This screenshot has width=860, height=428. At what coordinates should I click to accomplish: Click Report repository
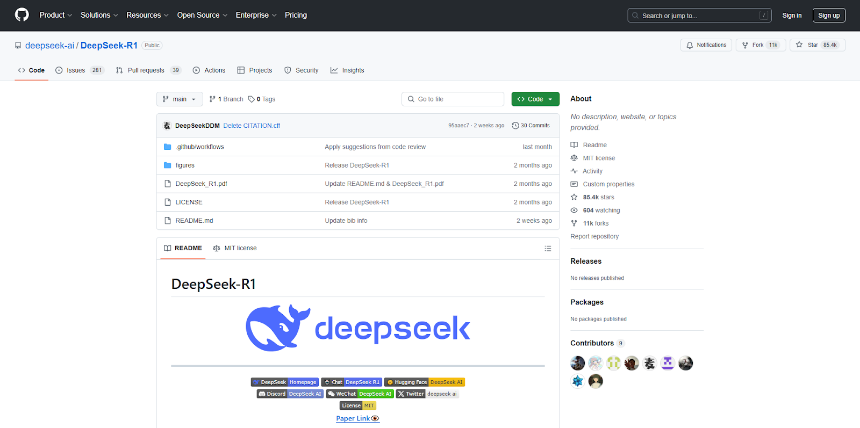[x=595, y=236]
